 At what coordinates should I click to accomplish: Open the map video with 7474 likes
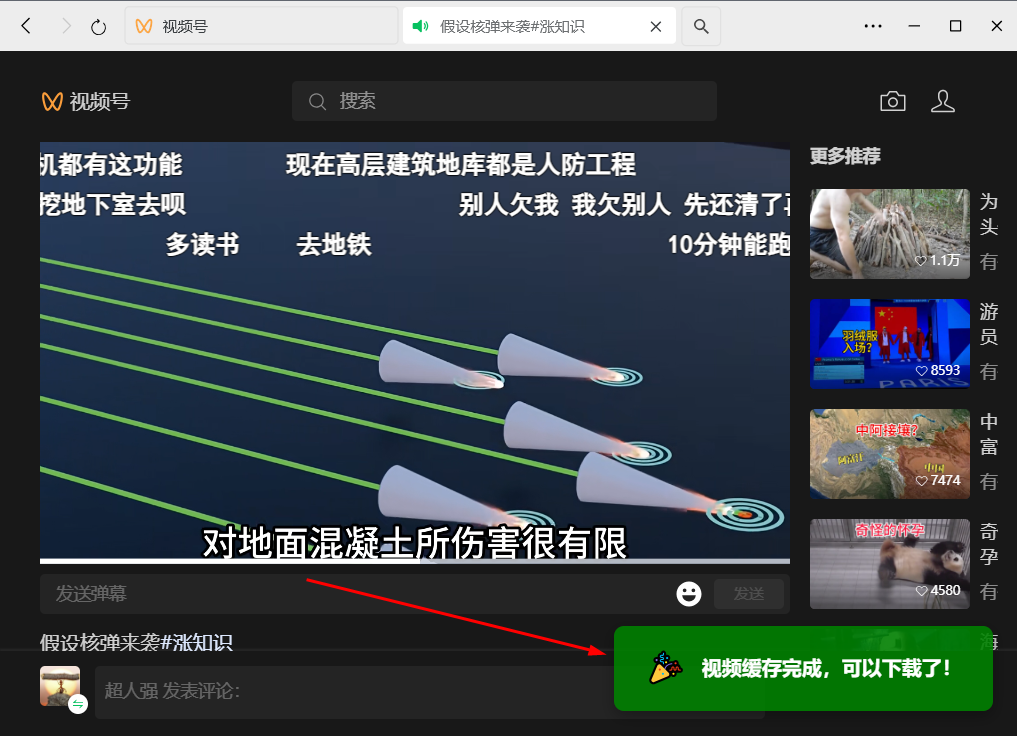coord(889,453)
